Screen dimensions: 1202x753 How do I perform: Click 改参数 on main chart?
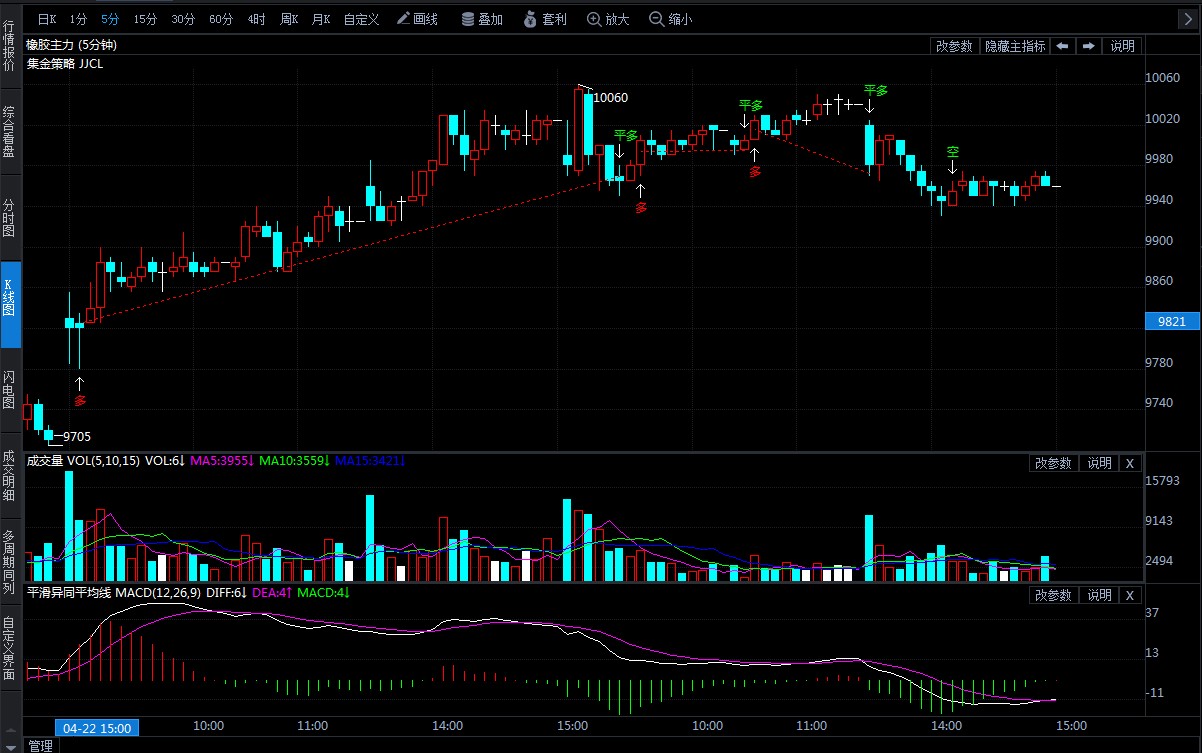pos(954,46)
